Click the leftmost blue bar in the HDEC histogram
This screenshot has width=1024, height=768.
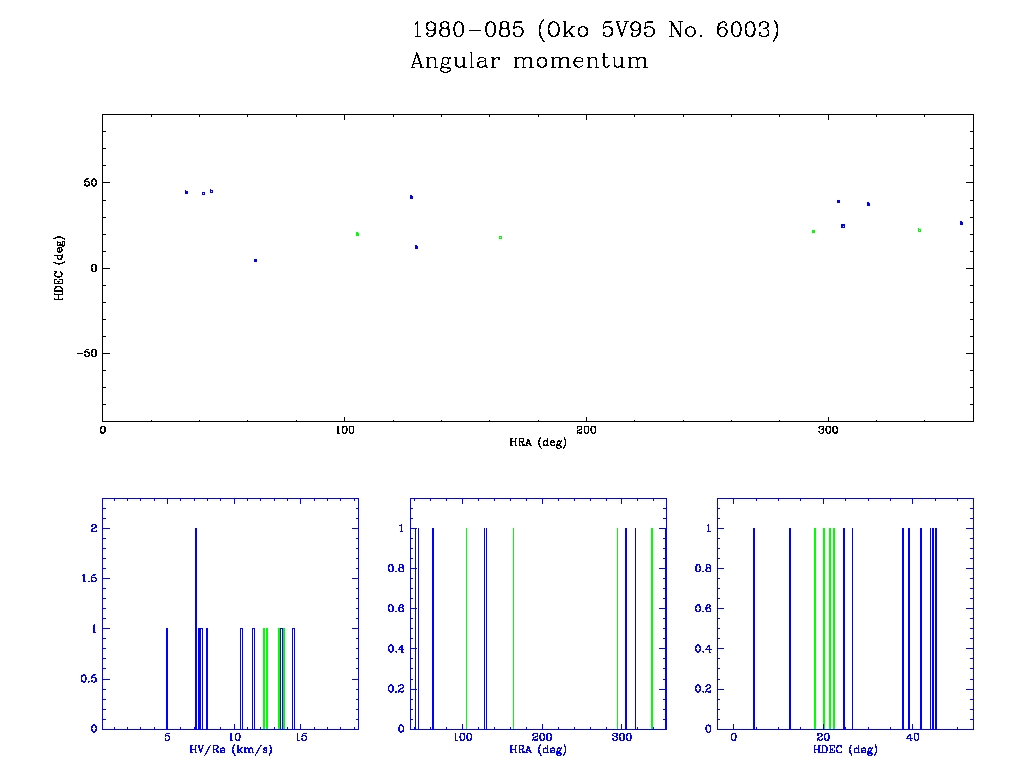(x=753, y=628)
